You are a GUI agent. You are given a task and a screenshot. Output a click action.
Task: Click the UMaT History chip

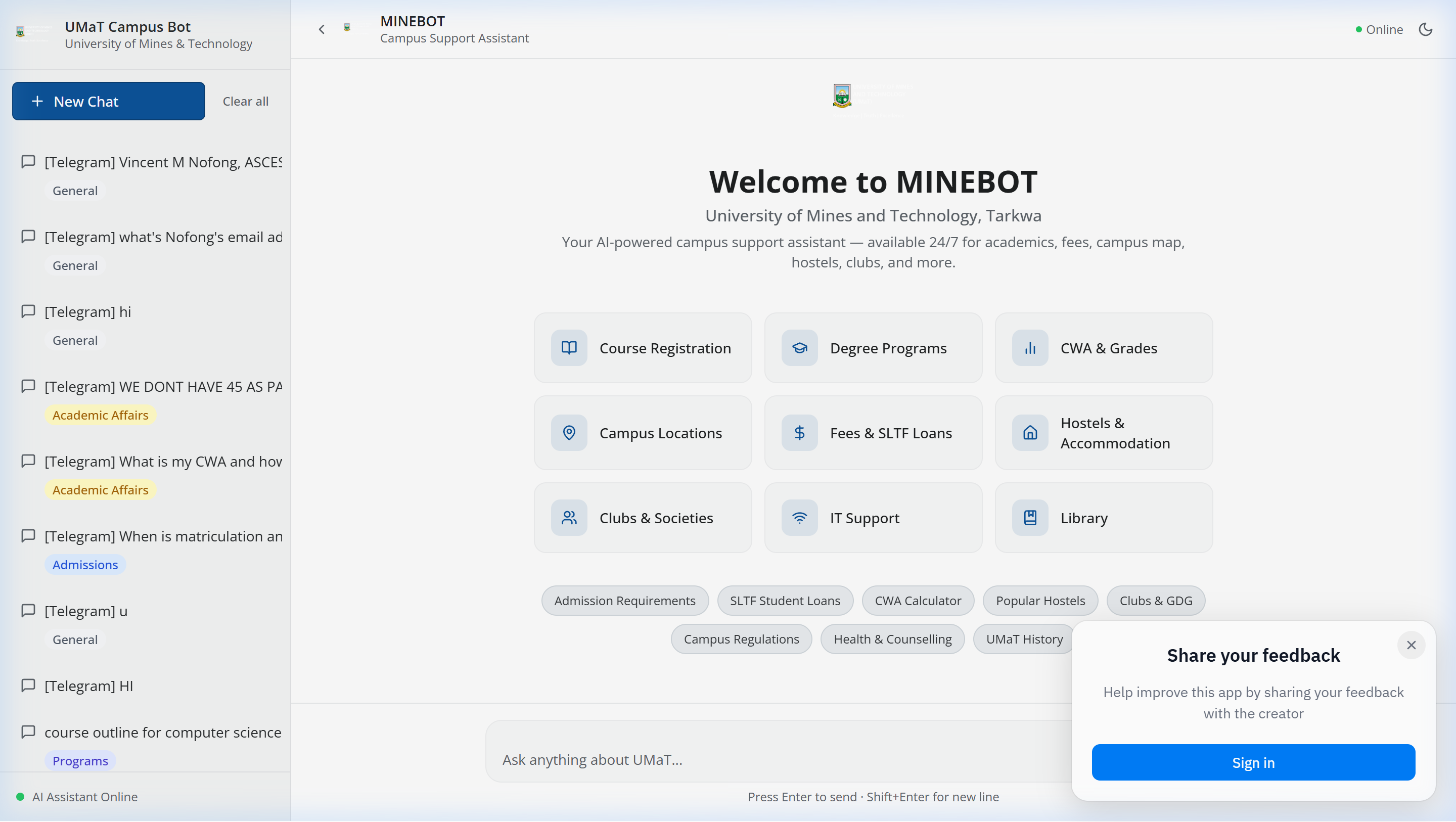click(x=1024, y=639)
